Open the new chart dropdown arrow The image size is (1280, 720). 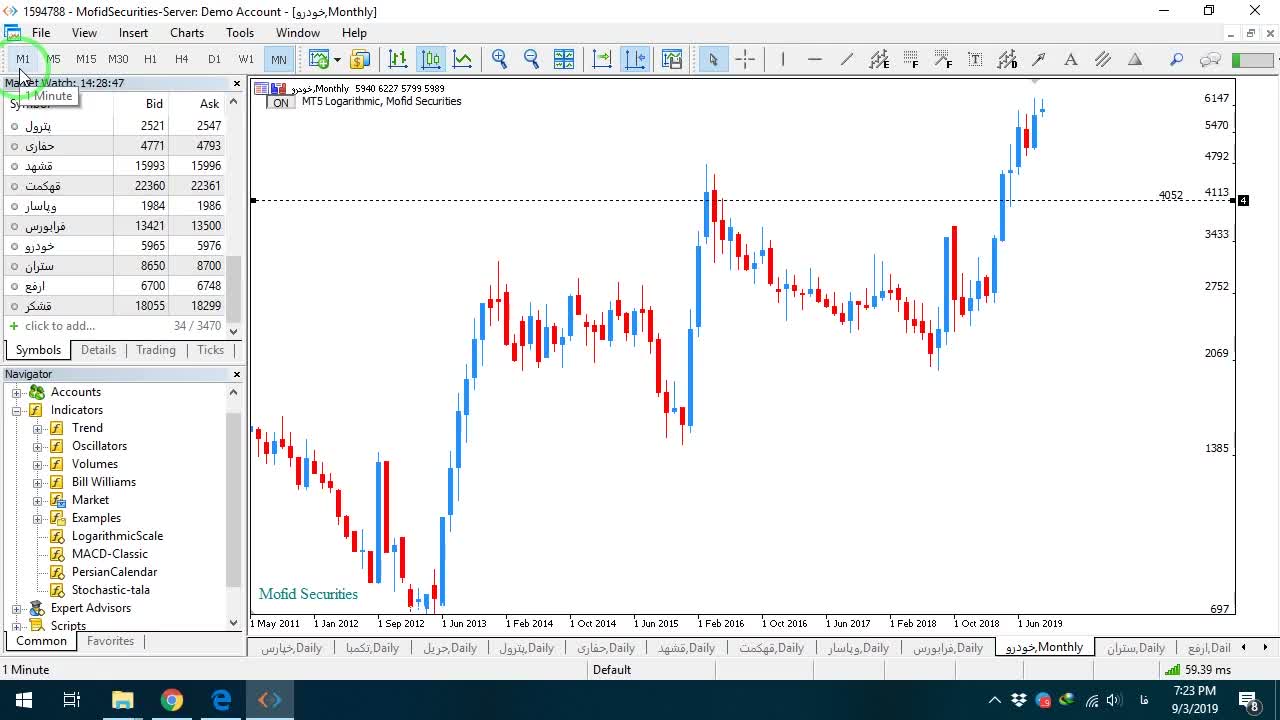pyautogui.click(x=338, y=60)
